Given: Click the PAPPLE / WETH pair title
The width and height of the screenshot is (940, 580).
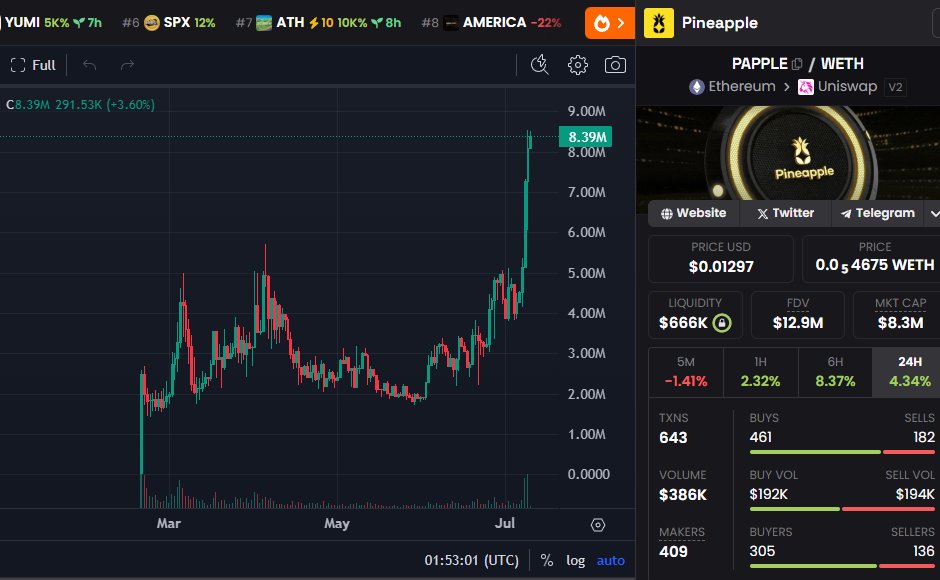Looking at the screenshot, I should click(797, 64).
